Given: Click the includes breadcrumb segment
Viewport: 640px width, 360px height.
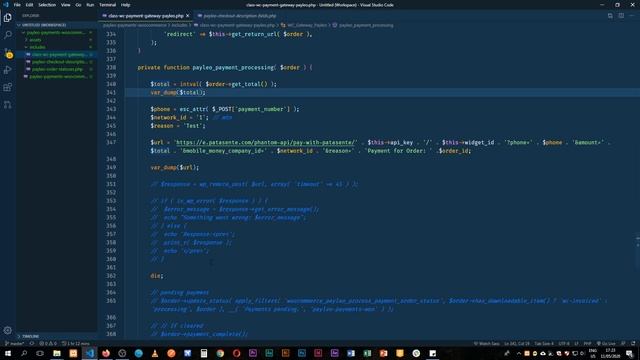Looking at the screenshot, I should (179, 25).
